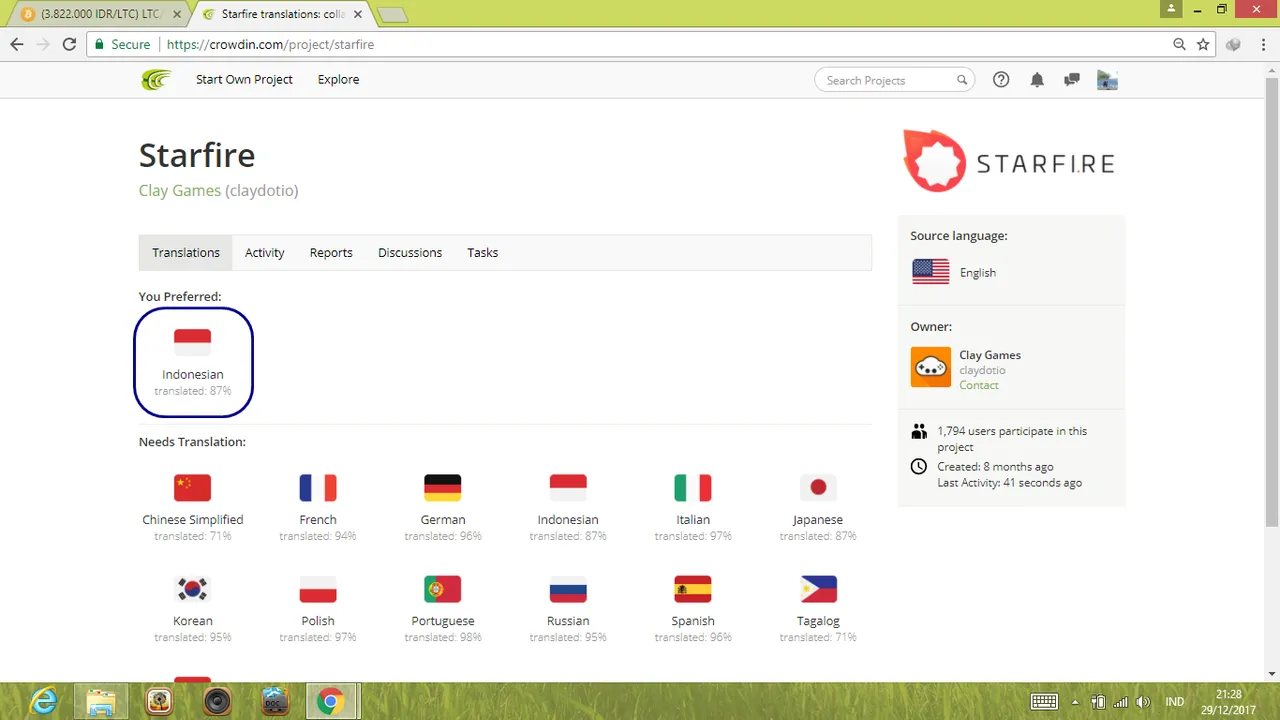The width and height of the screenshot is (1280, 720).
Task: Click Contact link for owner
Action: [979, 385]
